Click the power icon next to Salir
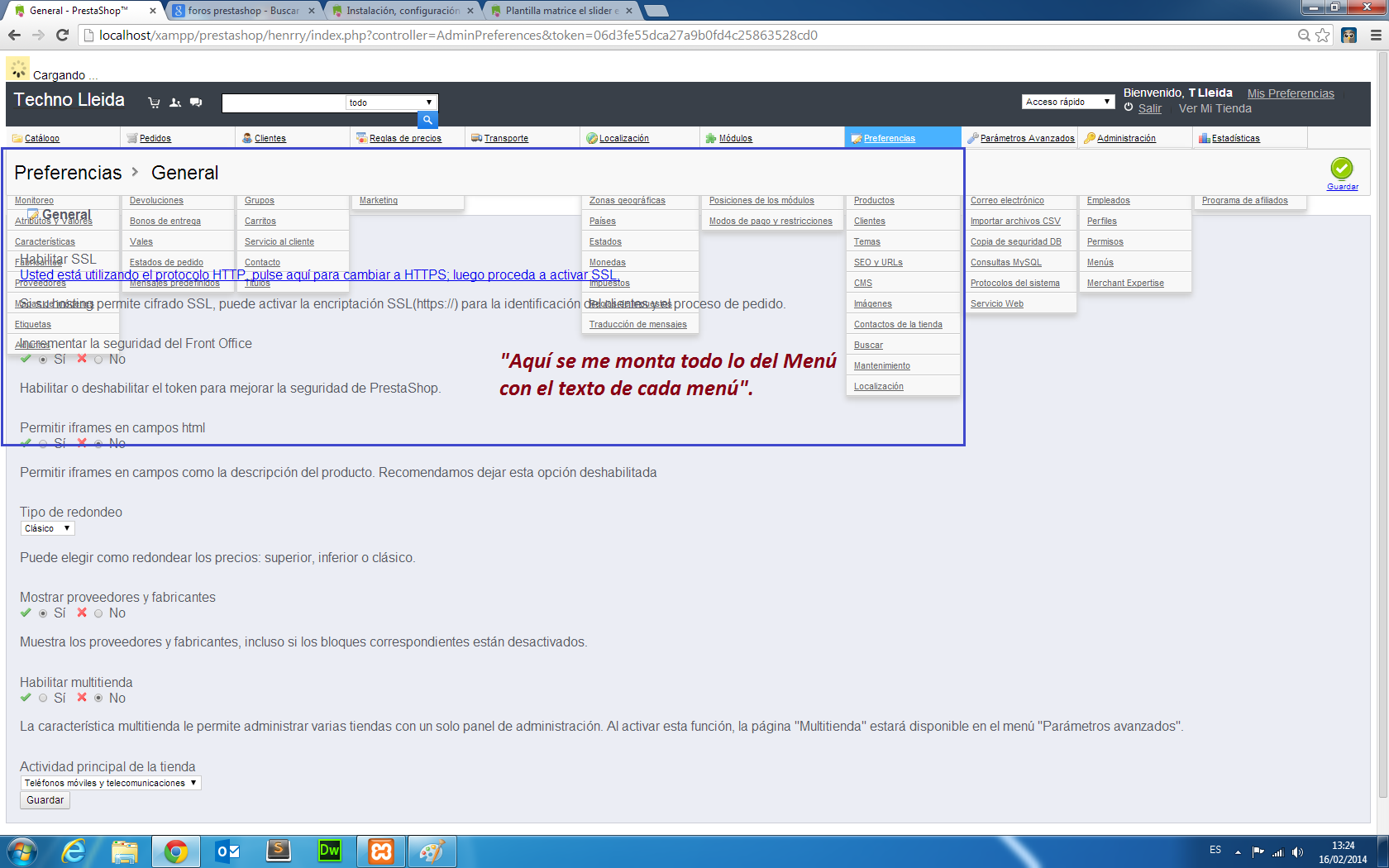 1129,107
